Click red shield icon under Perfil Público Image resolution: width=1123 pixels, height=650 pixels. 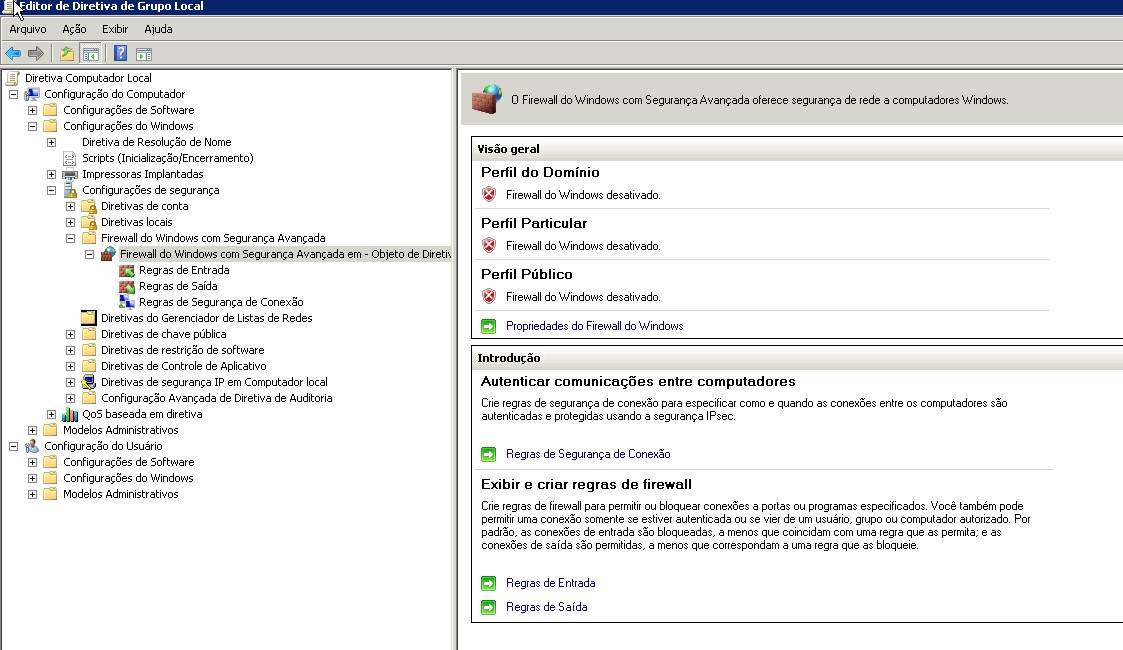click(489, 296)
